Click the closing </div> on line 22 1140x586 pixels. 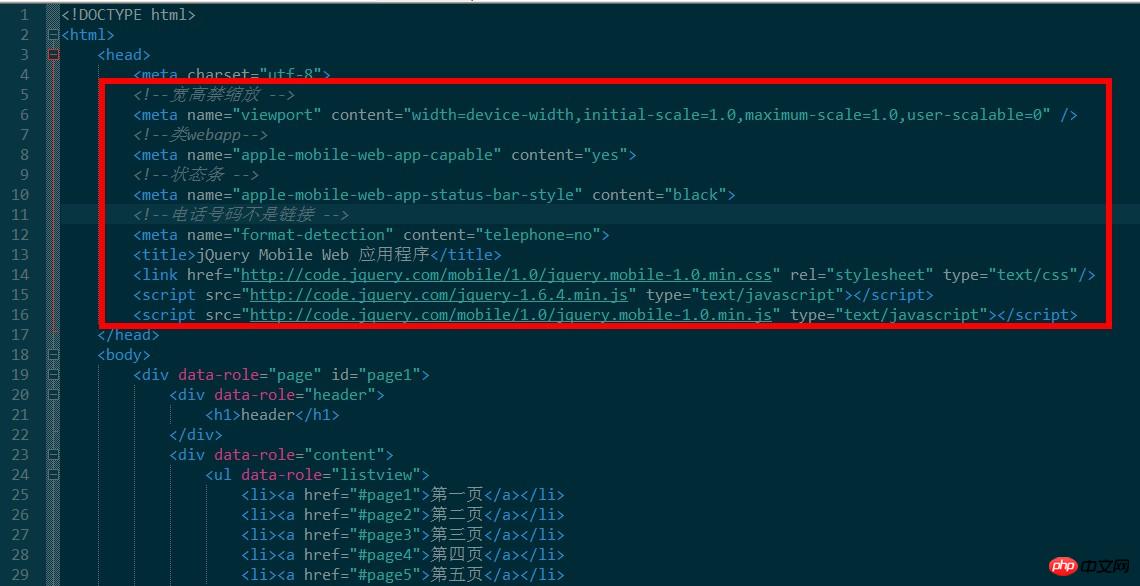click(196, 435)
